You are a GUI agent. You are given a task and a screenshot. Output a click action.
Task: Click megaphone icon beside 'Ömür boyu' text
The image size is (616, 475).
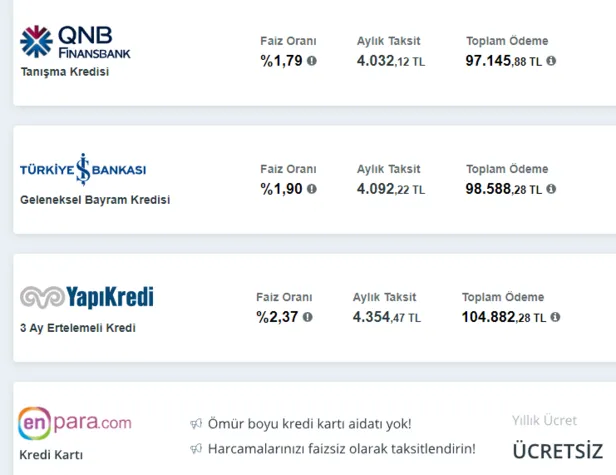pyautogui.click(x=196, y=424)
